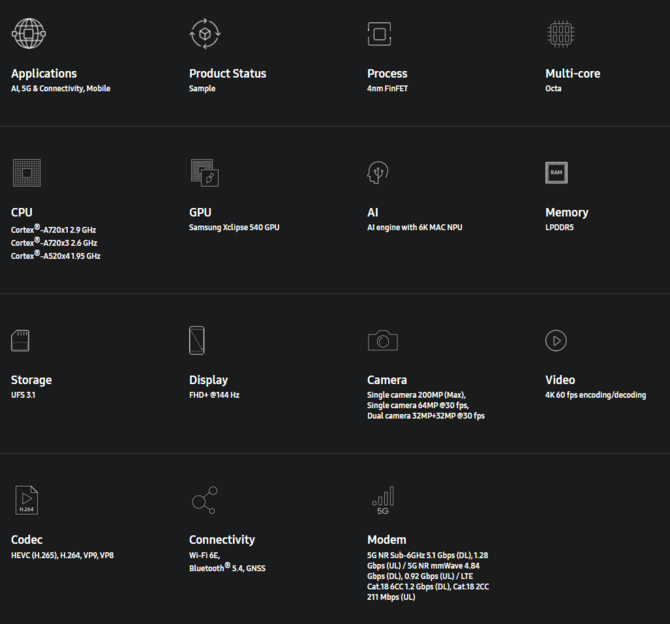670x624 pixels.
Task: Click the Samsung Xclipse 540 GPU text
Action: pos(234,227)
